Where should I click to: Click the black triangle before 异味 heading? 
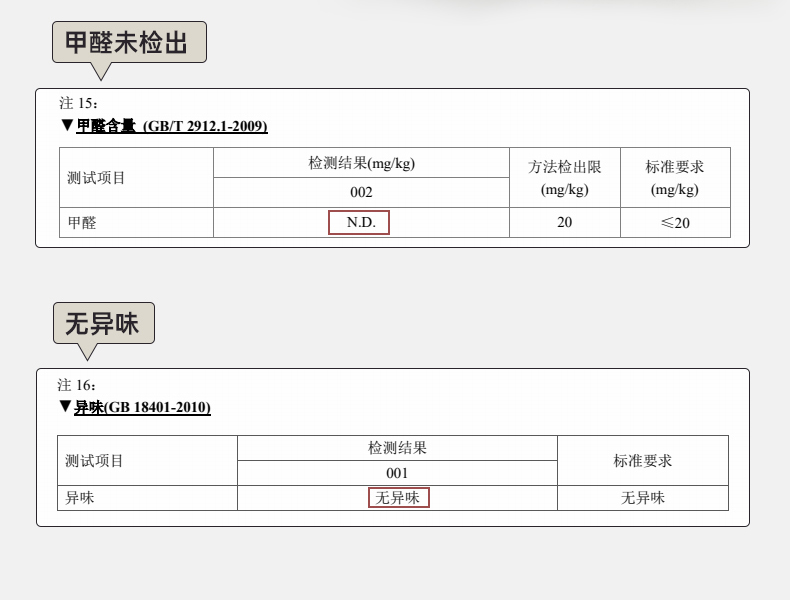pos(65,407)
